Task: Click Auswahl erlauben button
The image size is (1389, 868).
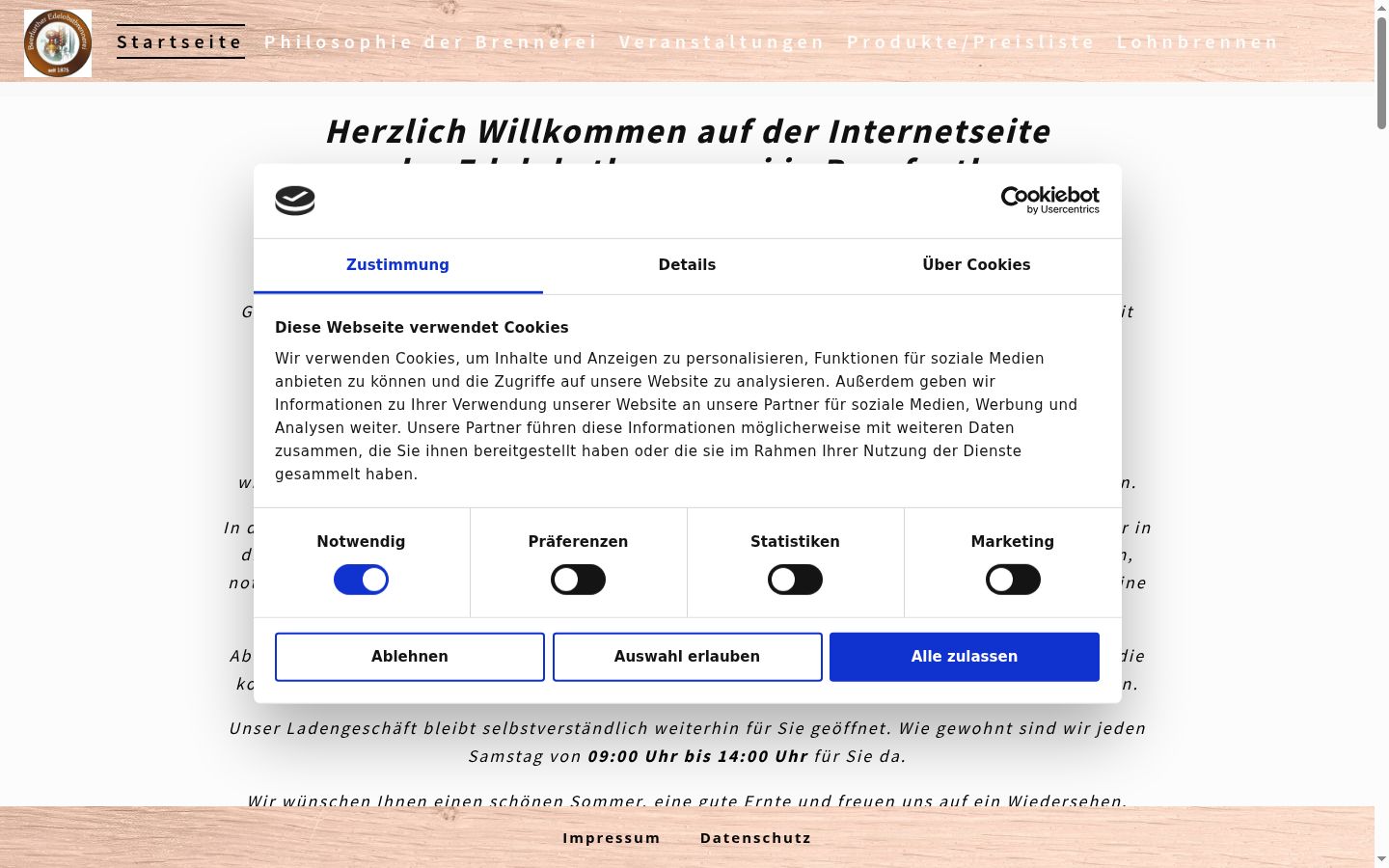Action: click(x=688, y=657)
